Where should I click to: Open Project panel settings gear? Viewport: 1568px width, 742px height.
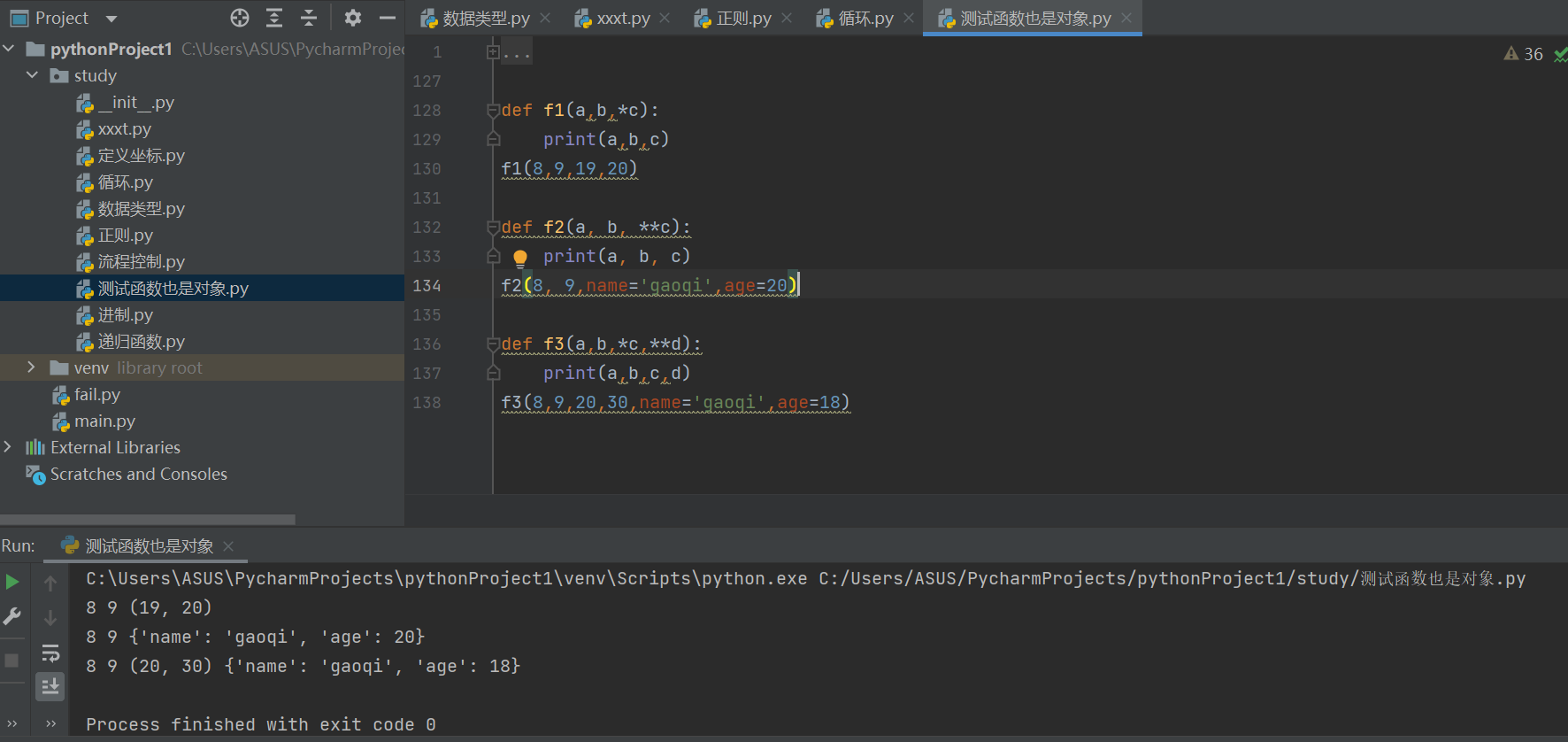353,18
